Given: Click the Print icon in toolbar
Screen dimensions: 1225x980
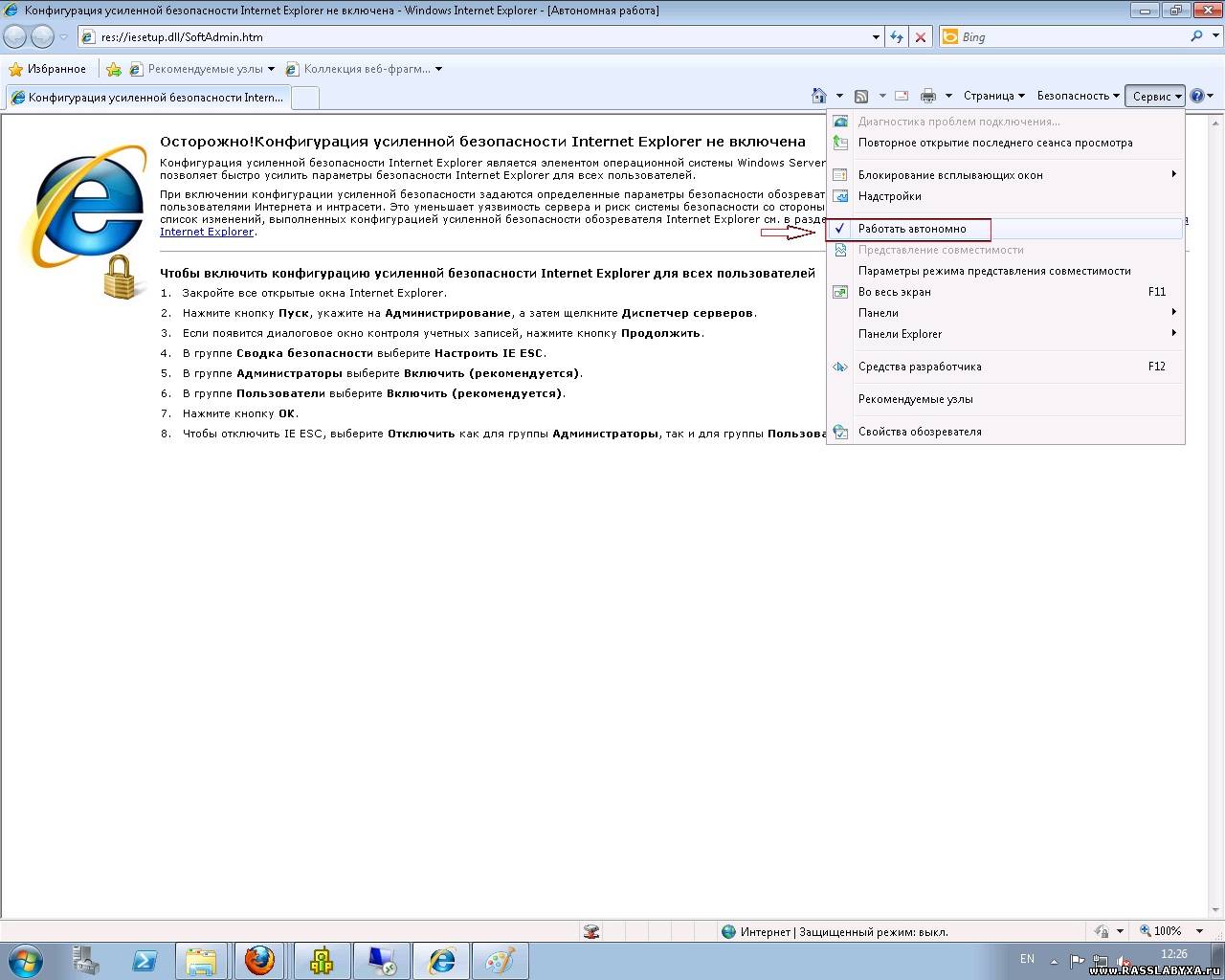Looking at the screenshot, I should click(927, 96).
